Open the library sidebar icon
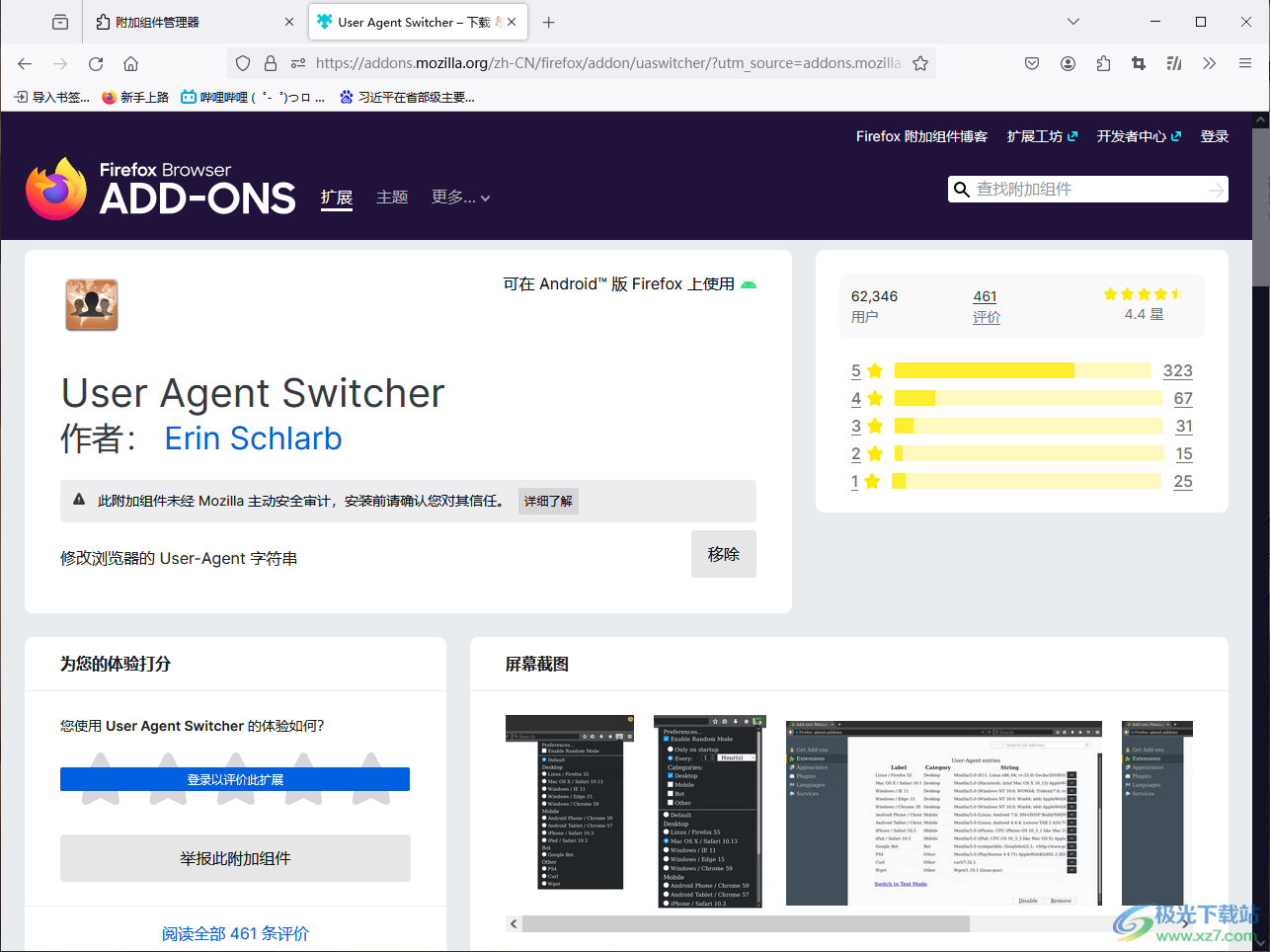1270x952 pixels. coord(1174,63)
